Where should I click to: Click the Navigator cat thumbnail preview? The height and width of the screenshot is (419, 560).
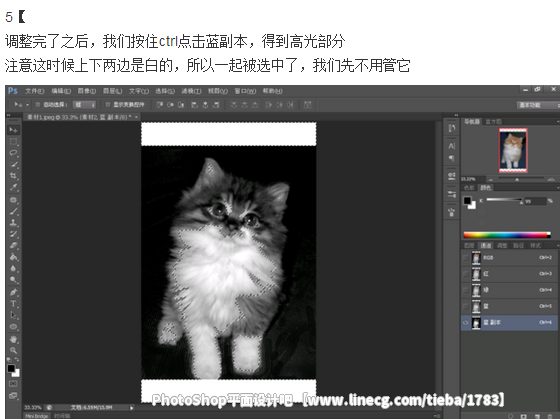[513, 150]
